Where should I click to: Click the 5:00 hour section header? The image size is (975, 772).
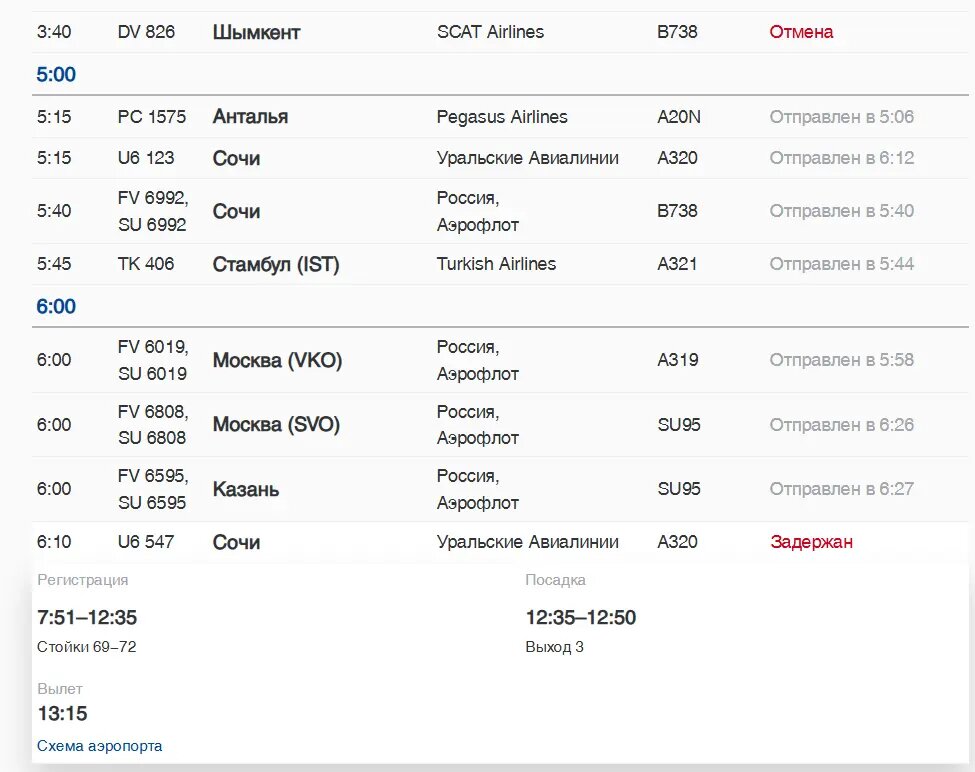point(56,75)
